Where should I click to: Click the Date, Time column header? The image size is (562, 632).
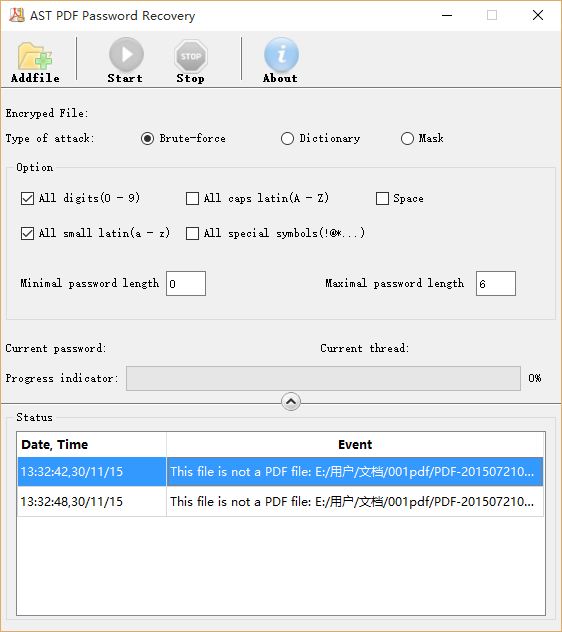[92, 445]
